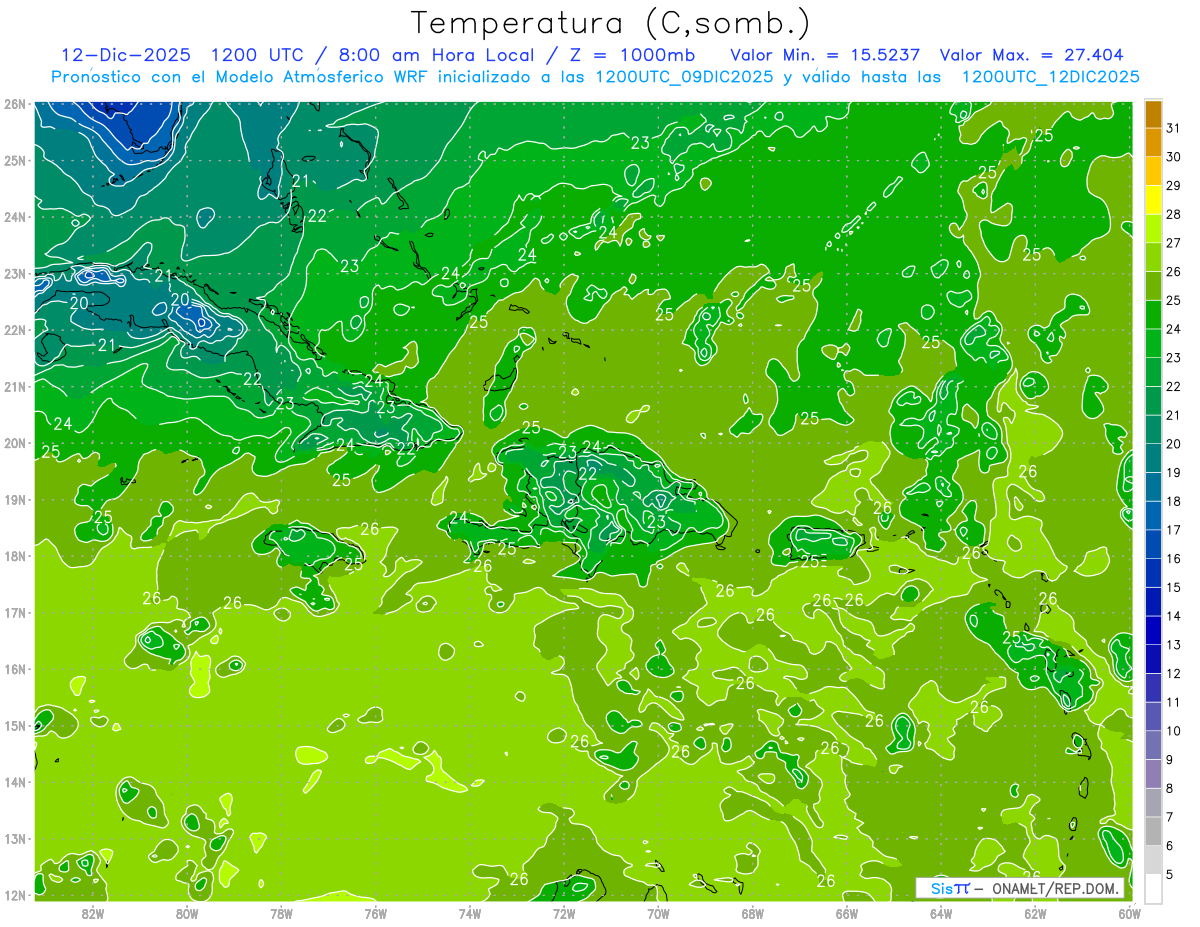The image size is (1200, 927).
Task: Click the title "Temperatura (C,somb.)"
Action: point(611,23)
